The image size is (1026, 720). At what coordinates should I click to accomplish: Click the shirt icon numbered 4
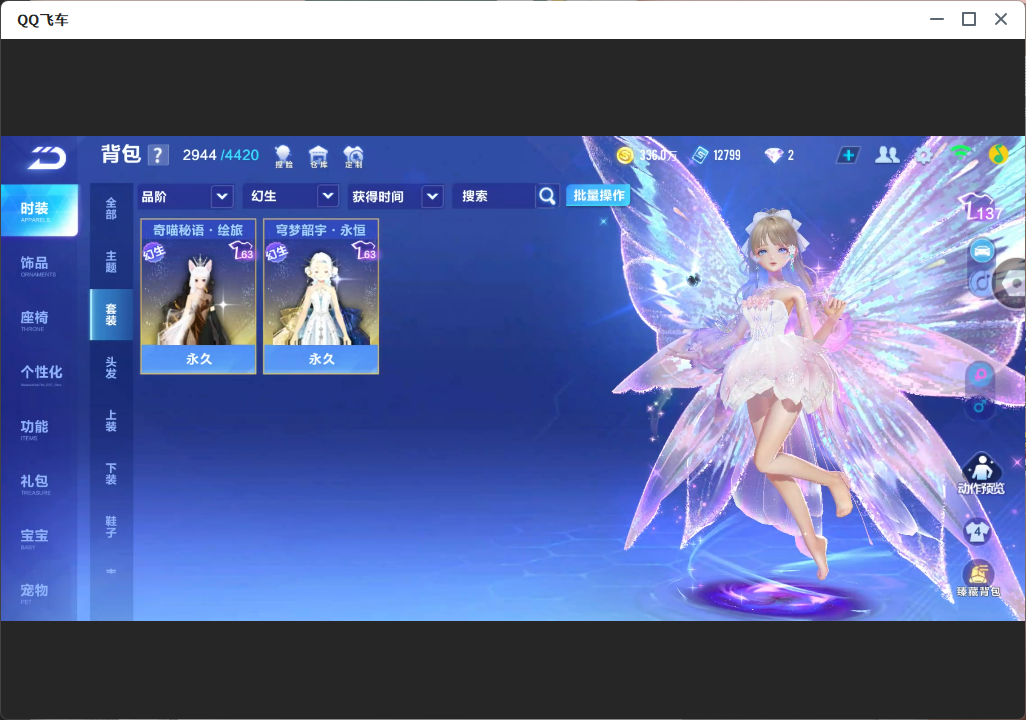[978, 531]
